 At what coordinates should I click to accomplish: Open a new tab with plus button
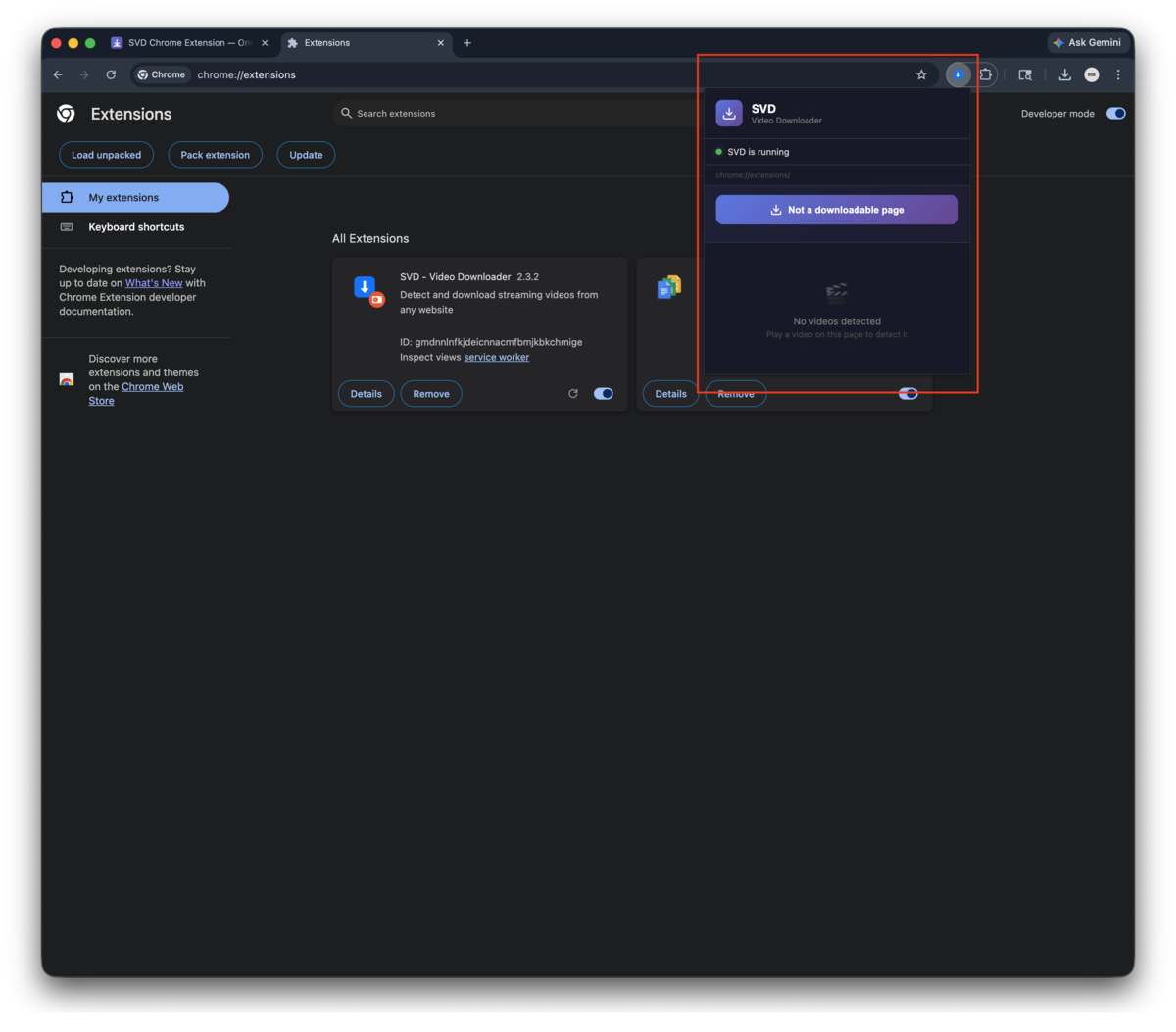click(x=467, y=43)
